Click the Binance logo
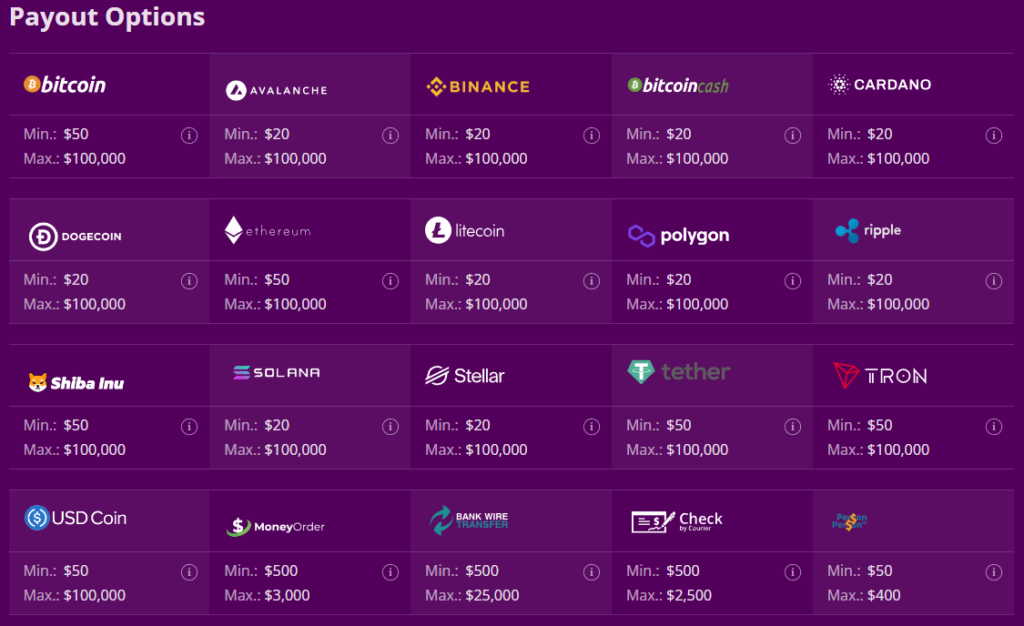The image size is (1024, 626). (477, 86)
